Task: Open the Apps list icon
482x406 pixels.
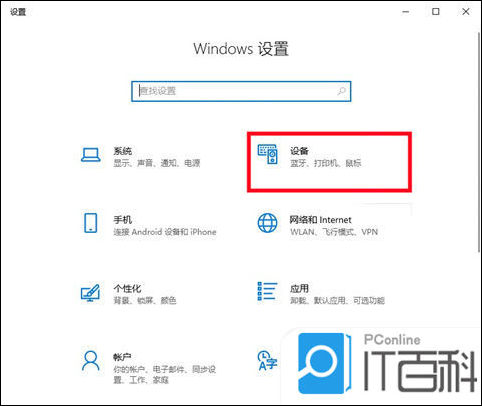Action: pyautogui.click(x=267, y=291)
